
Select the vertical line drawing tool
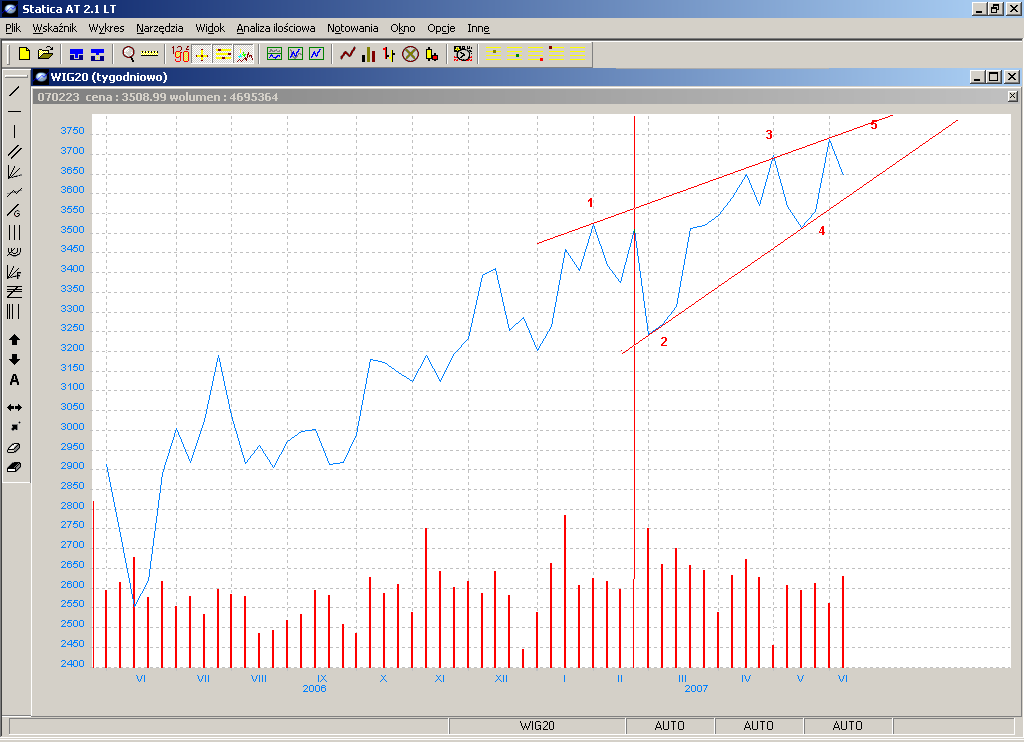coord(14,131)
